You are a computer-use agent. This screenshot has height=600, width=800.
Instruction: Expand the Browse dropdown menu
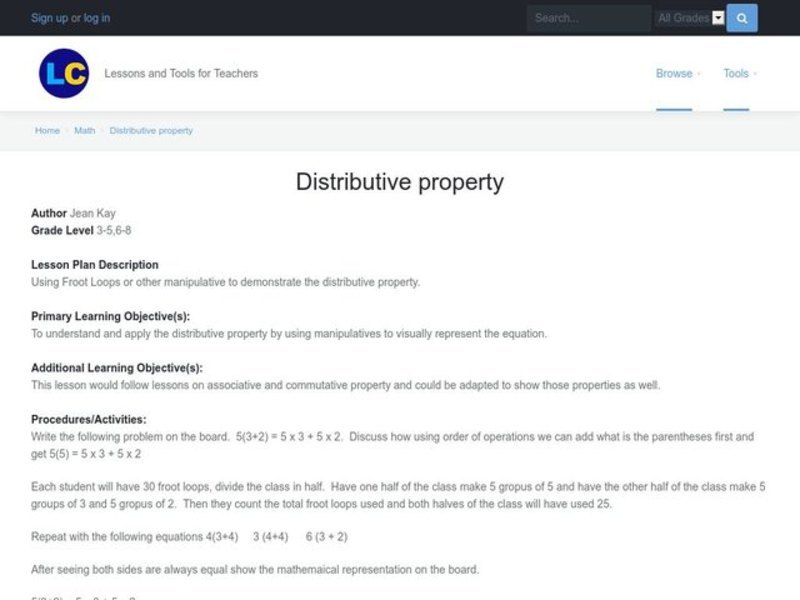(x=674, y=73)
